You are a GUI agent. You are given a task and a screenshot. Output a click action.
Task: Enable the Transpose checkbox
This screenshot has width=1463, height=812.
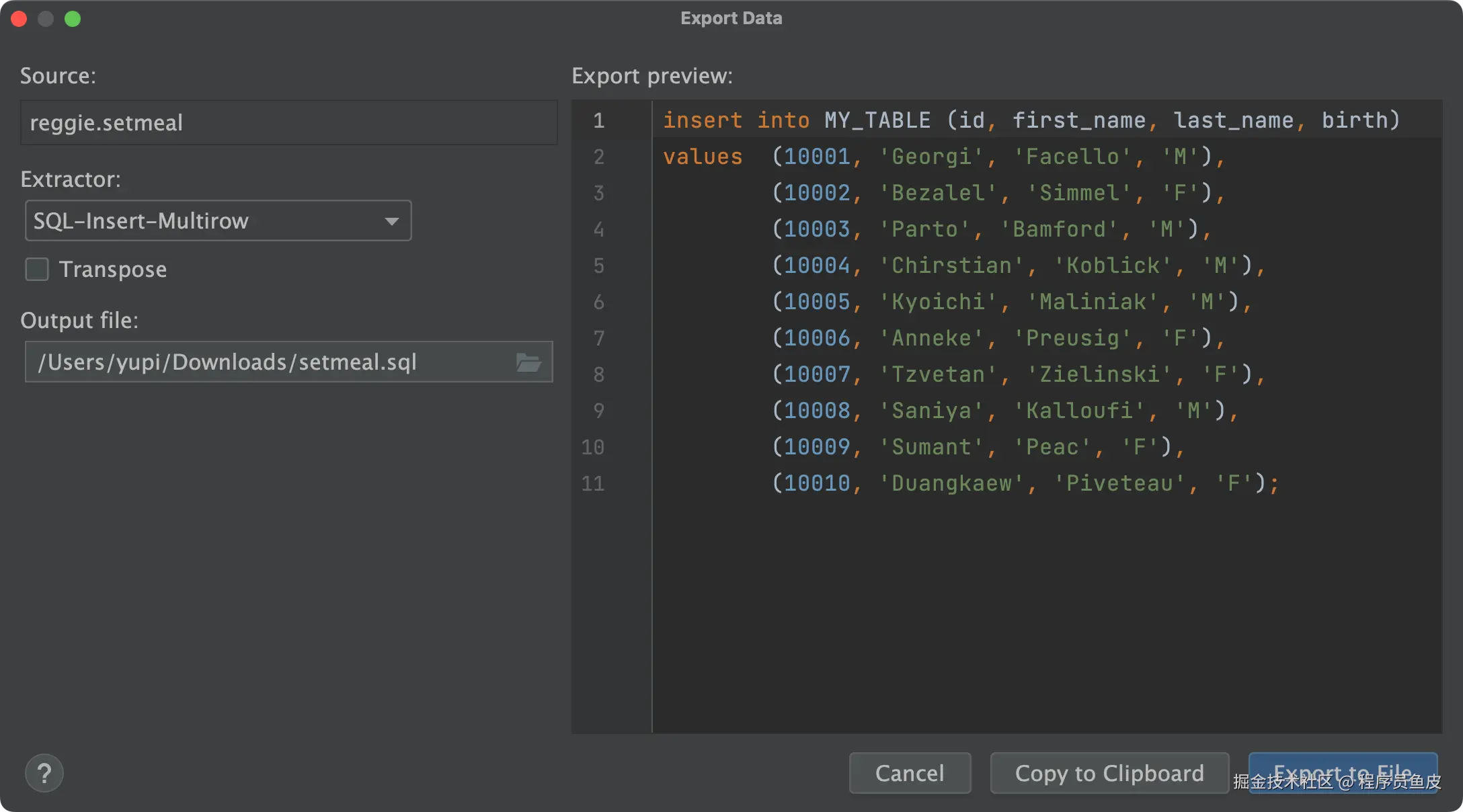click(x=37, y=270)
